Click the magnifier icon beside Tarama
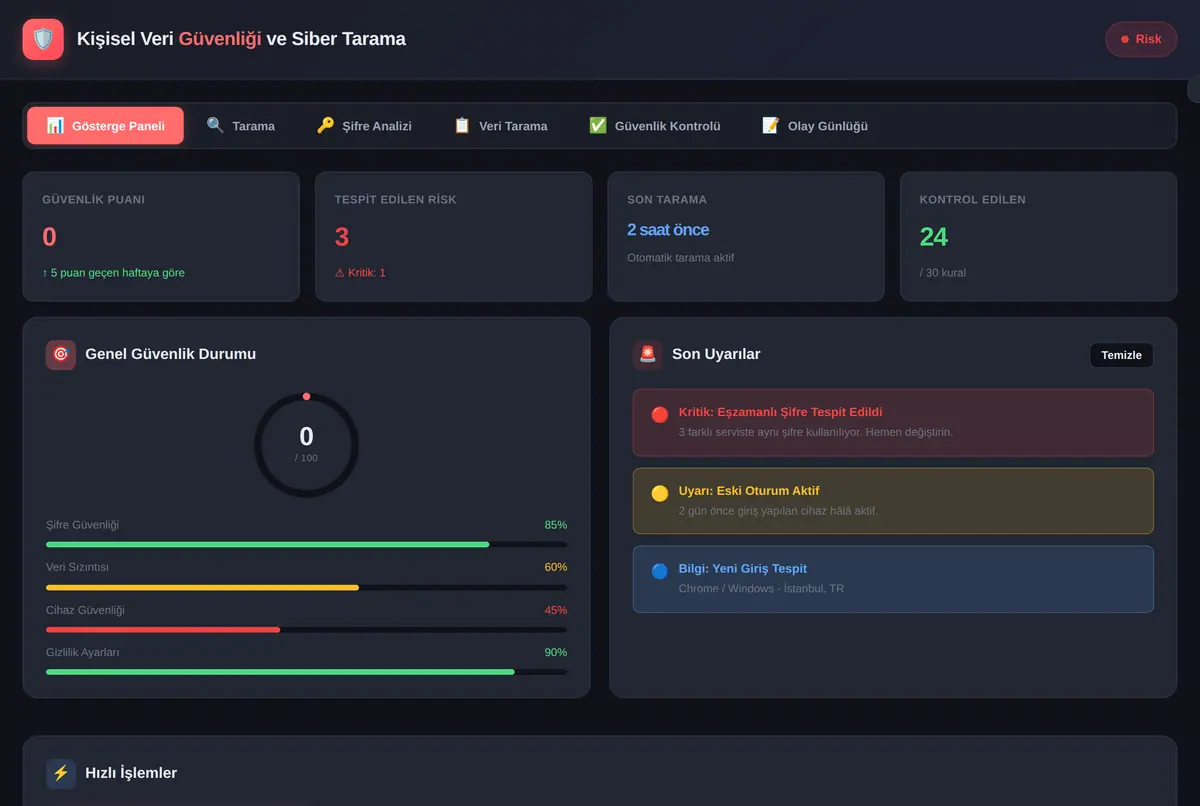 (x=215, y=126)
